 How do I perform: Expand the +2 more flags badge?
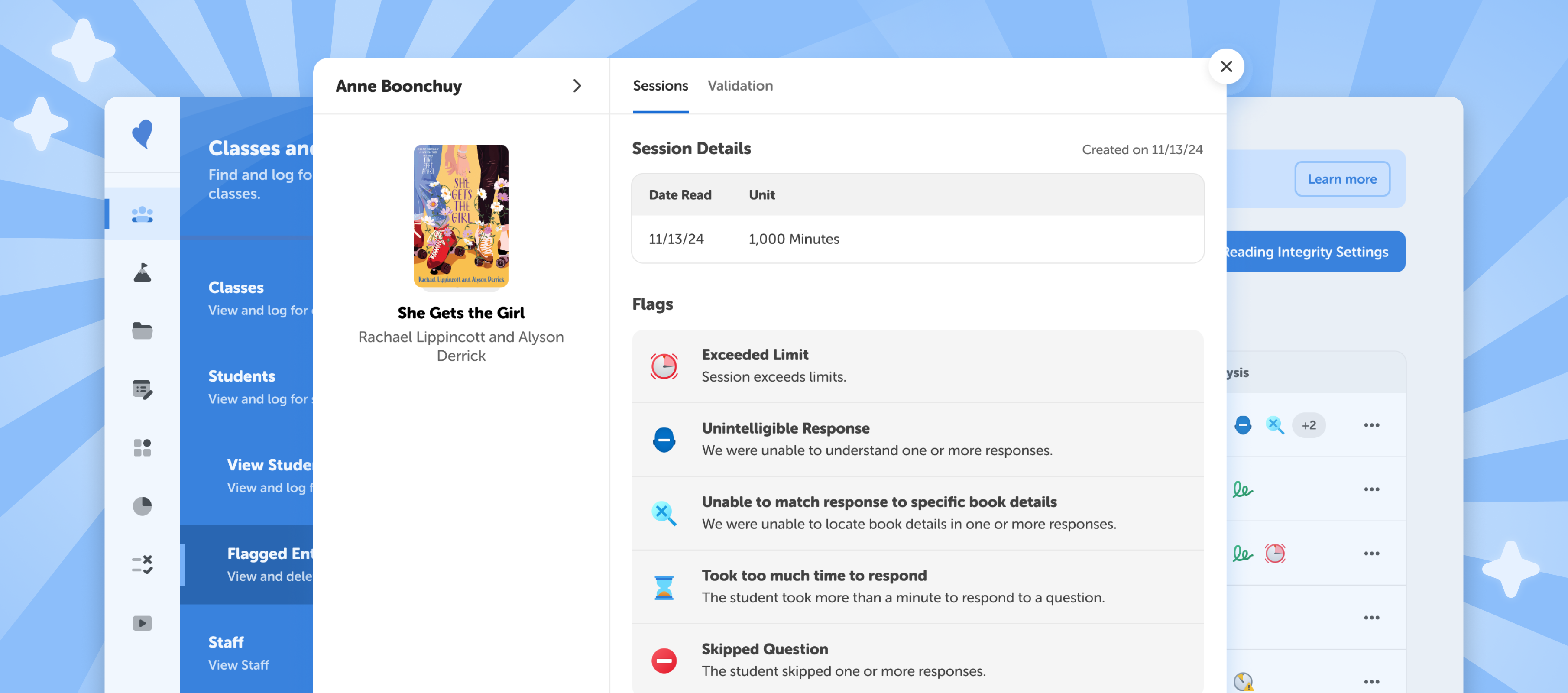pyautogui.click(x=1308, y=425)
